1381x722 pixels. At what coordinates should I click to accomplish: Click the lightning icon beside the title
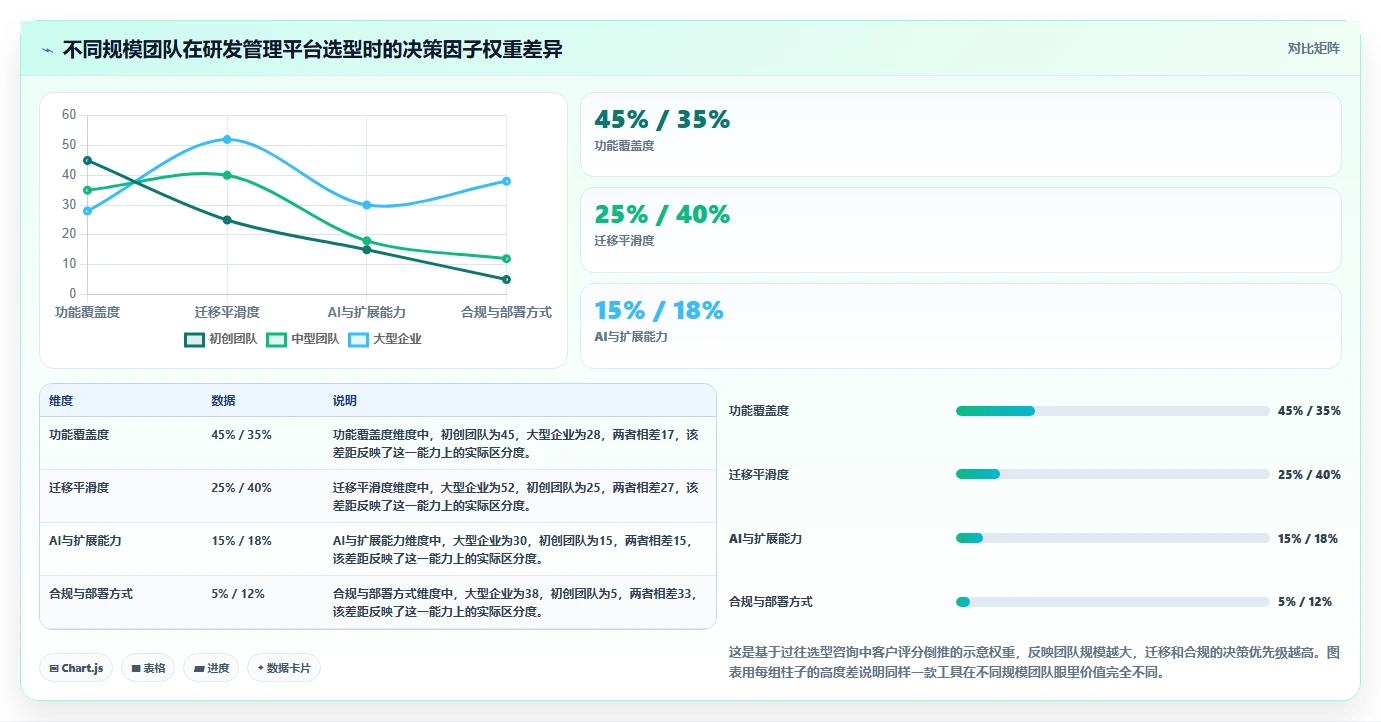click(x=48, y=50)
